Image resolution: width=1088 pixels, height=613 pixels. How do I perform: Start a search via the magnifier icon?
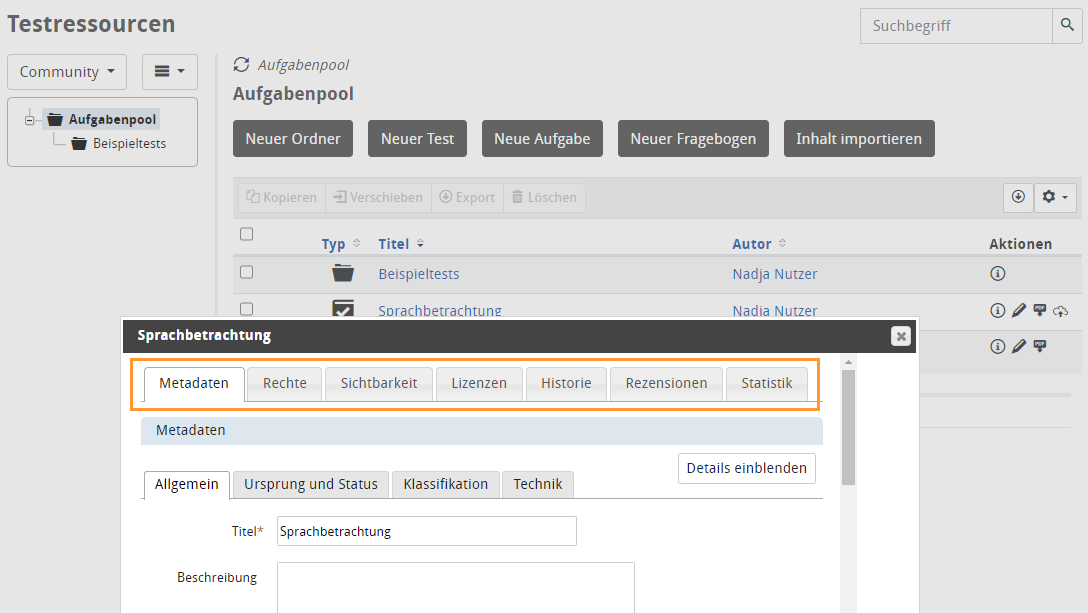pyautogui.click(x=1068, y=25)
